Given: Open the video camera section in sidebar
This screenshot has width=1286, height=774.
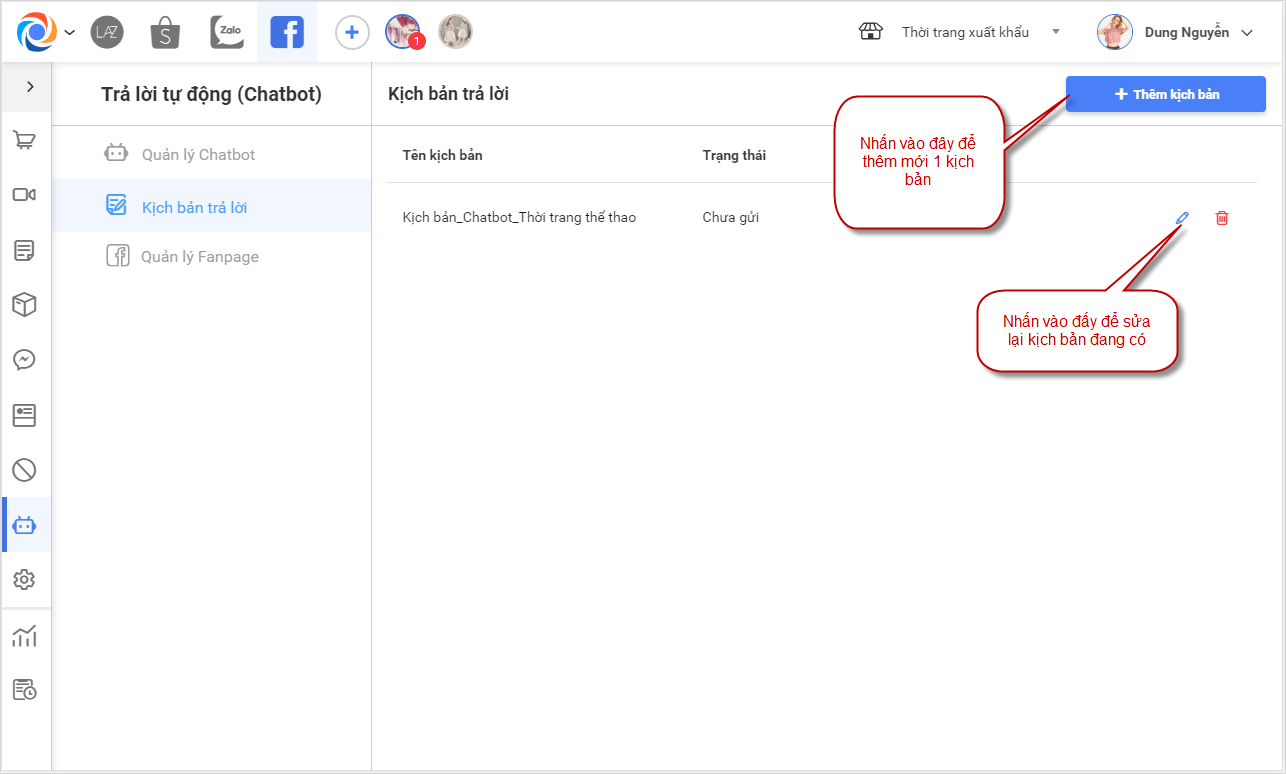Looking at the screenshot, I should pos(24,194).
